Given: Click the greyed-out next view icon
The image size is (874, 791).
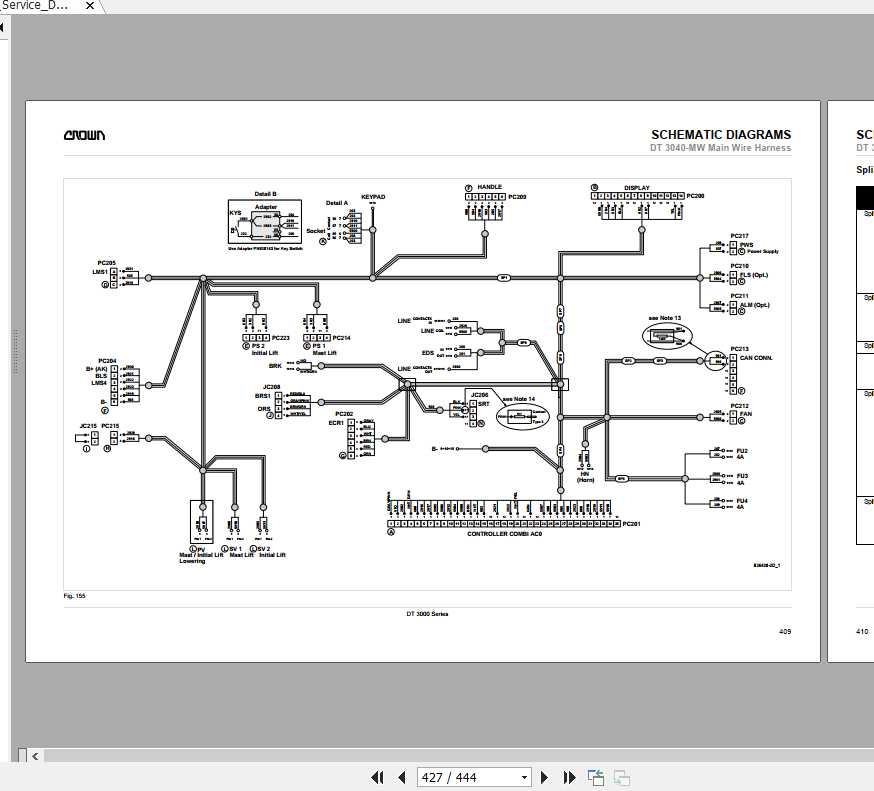Looking at the screenshot, I should [x=621, y=777].
